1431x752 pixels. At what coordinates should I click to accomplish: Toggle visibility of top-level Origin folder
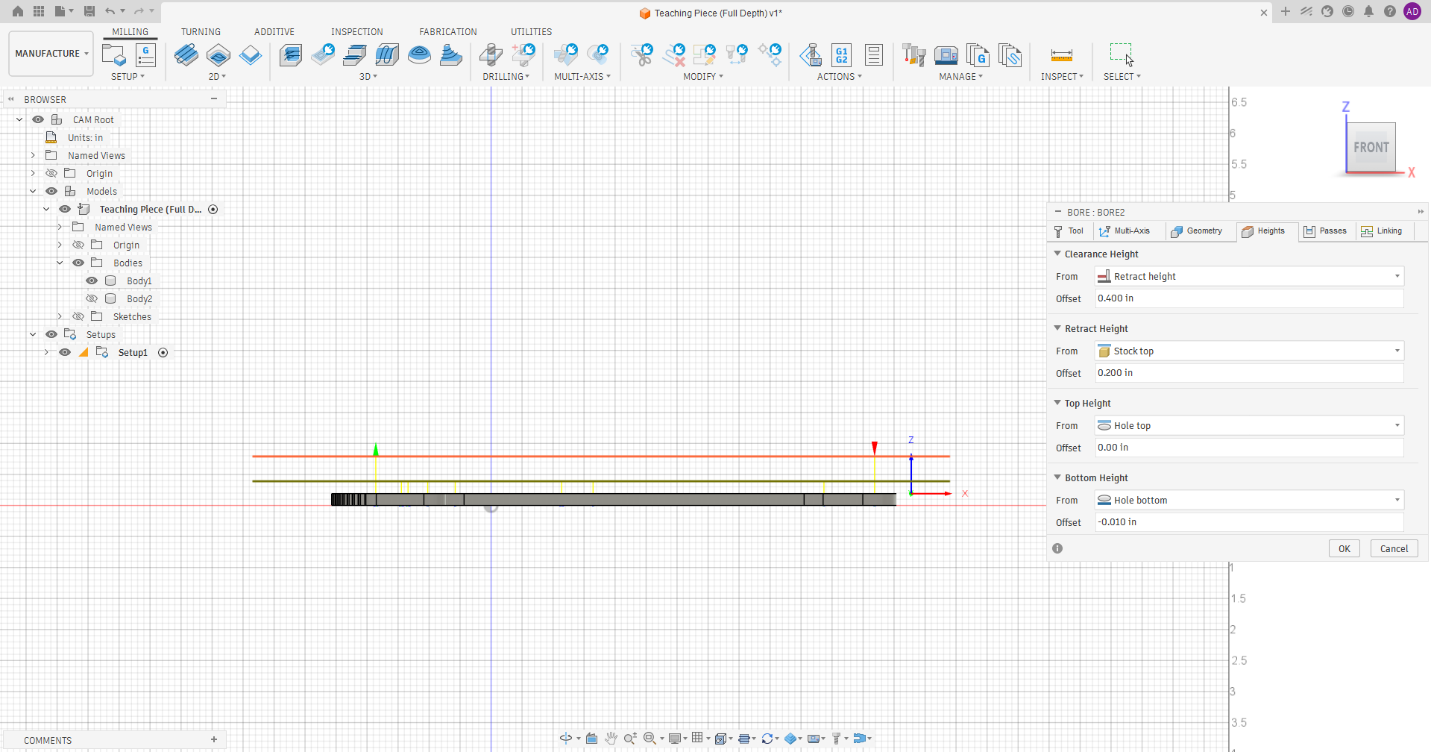51,173
